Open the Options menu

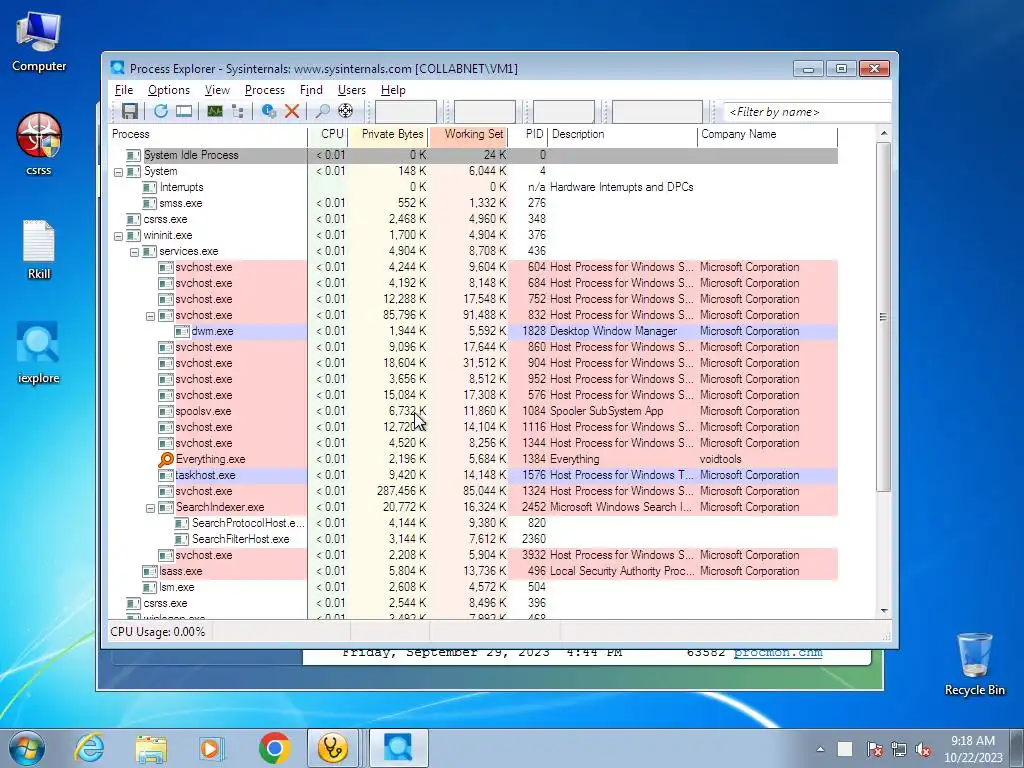(x=168, y=90)
